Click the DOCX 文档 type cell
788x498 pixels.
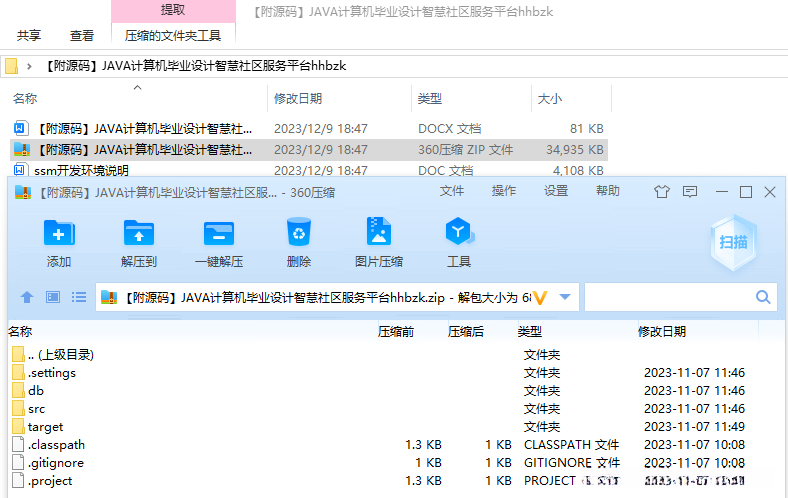(449, 129)
